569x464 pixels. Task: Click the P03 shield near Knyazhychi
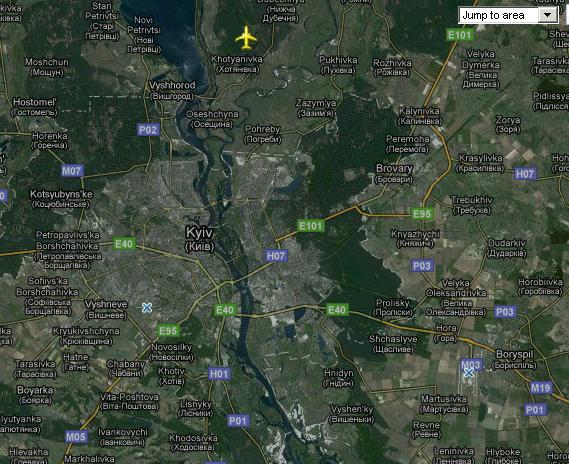[422, 266]
